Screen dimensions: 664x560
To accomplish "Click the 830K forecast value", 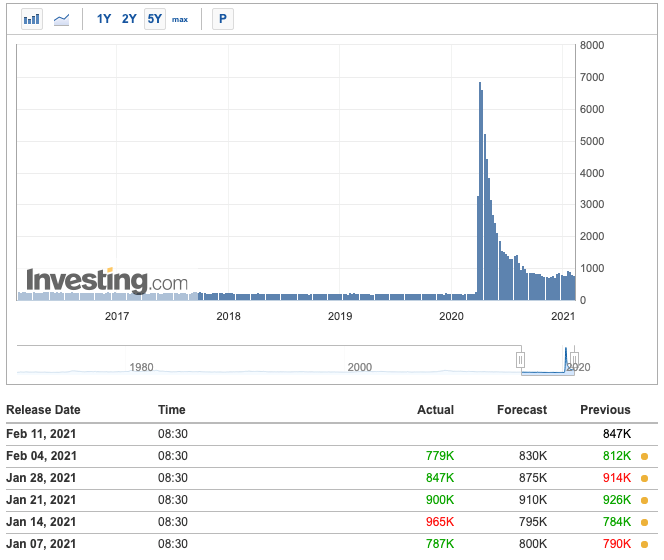I will pos(533,456).
